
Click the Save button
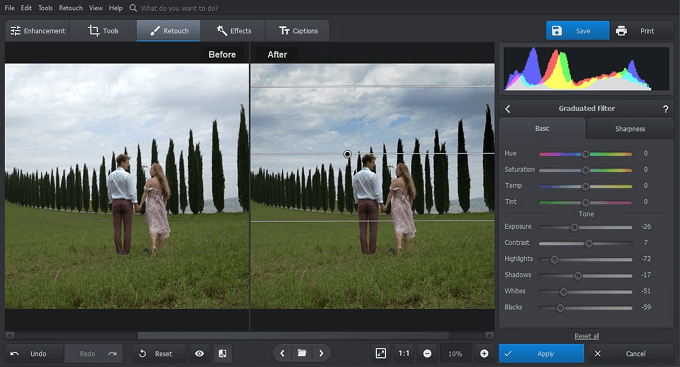tap(578, 31)
